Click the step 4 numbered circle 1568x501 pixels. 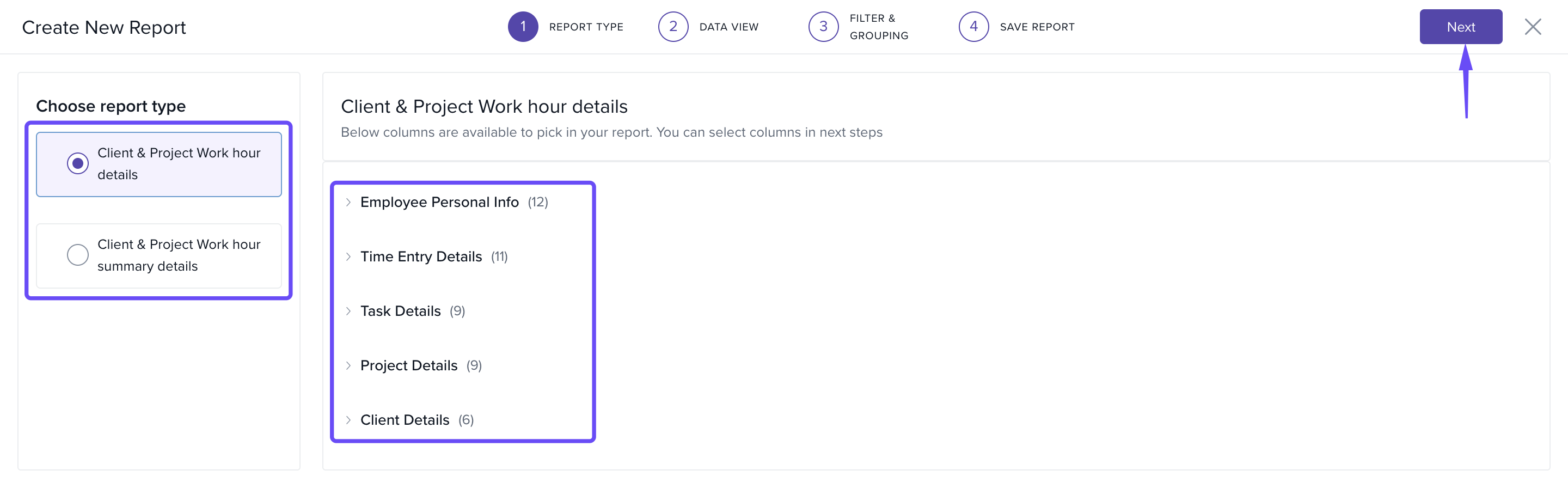pos(973,27)
